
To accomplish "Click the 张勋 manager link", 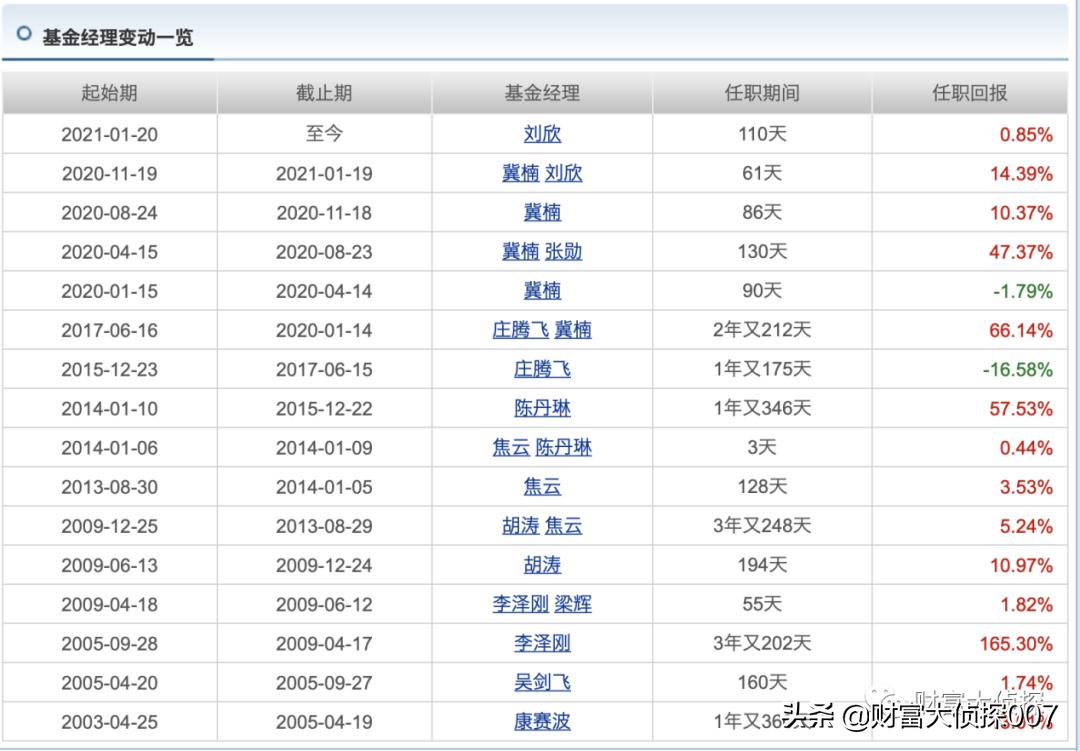I will pos(566,252).
